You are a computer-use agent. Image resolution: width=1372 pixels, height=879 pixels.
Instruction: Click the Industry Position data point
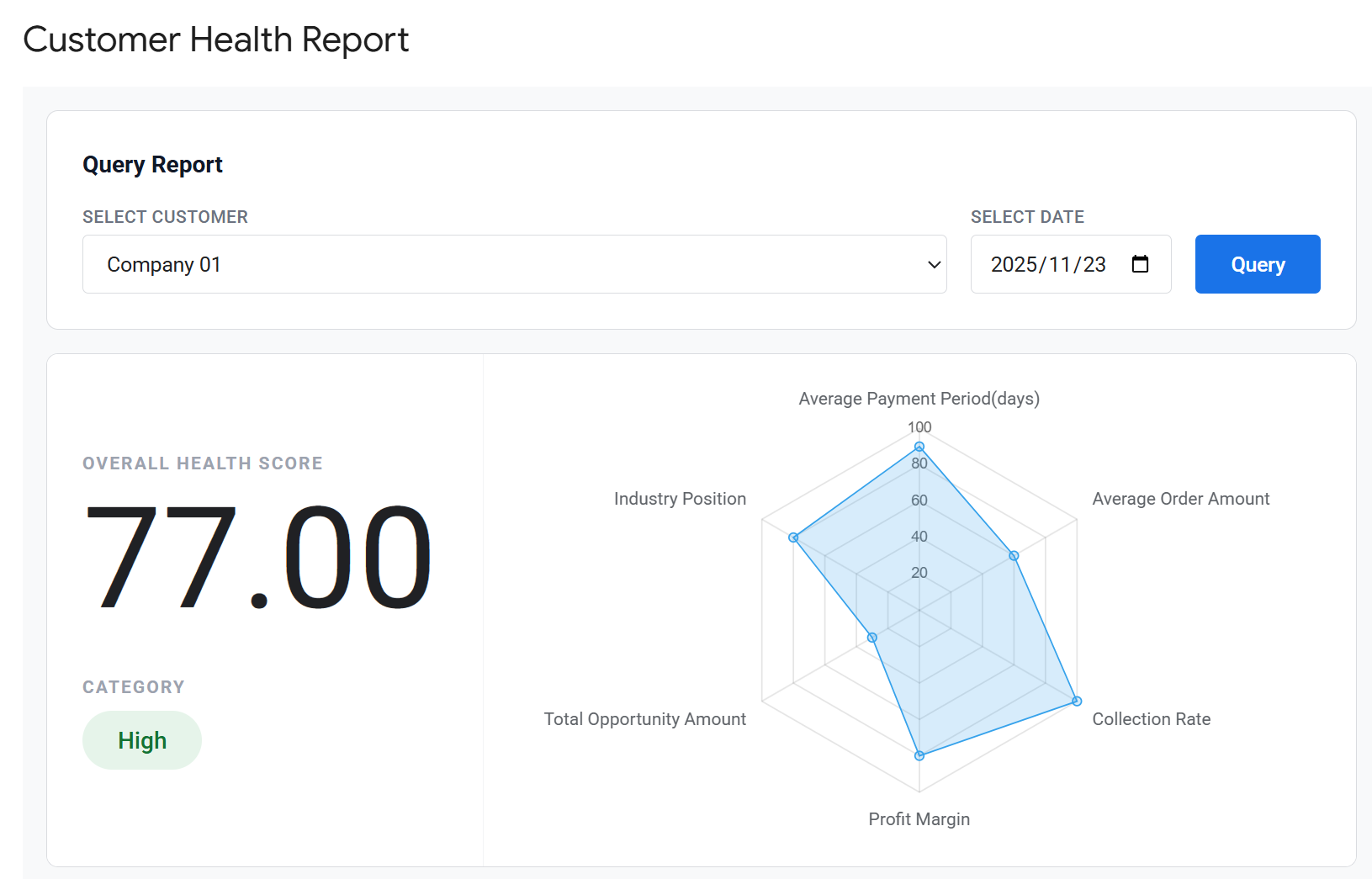[794, 537]
